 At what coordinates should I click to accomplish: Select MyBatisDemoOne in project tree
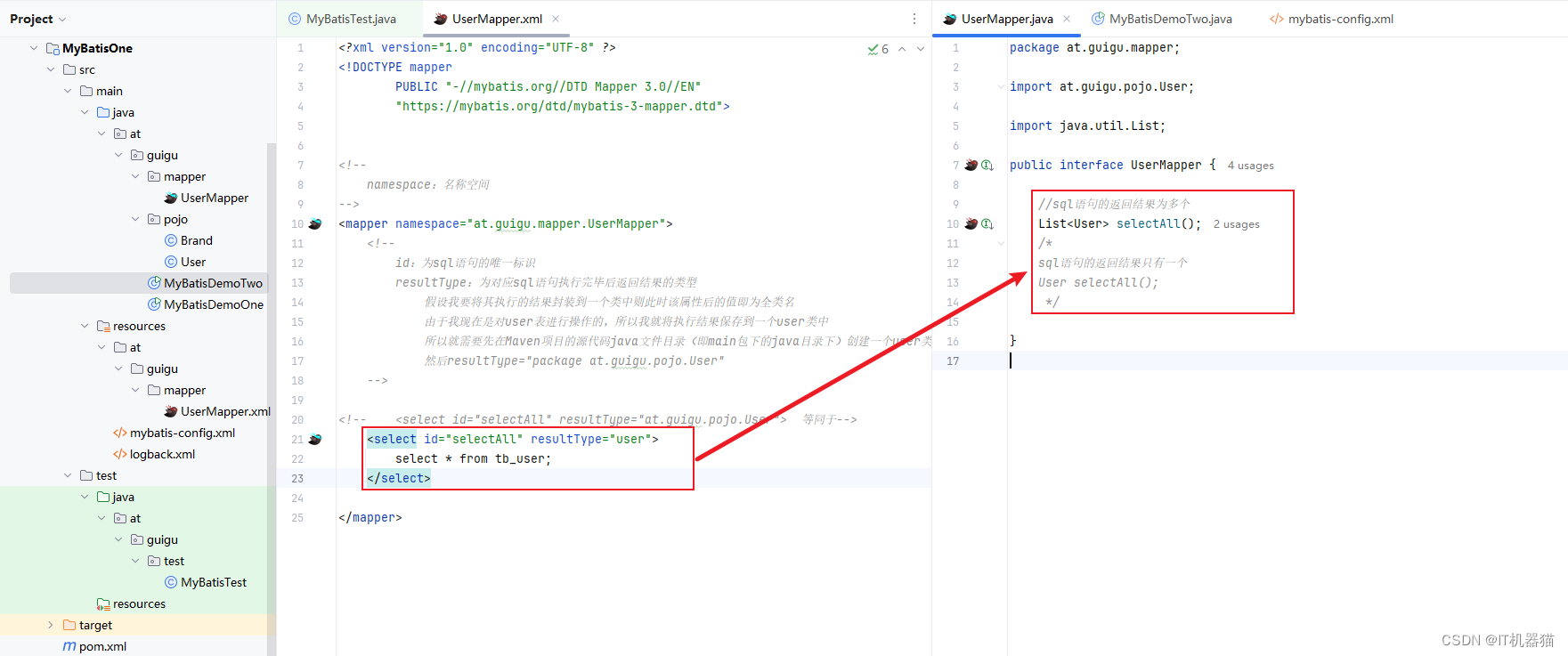coord(205,304)
